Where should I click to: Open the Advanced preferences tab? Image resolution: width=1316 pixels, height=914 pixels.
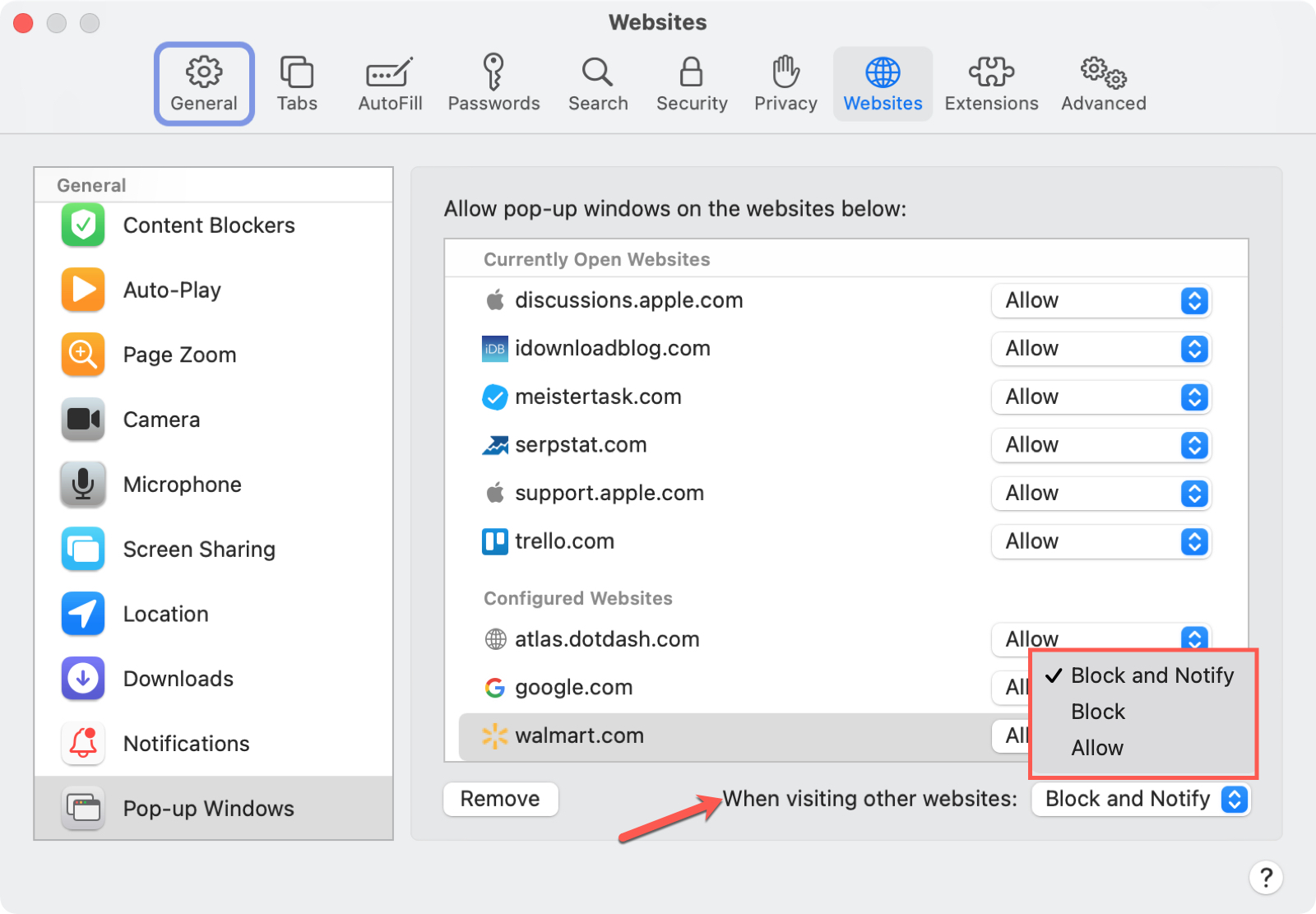(x=1103, y=84)
